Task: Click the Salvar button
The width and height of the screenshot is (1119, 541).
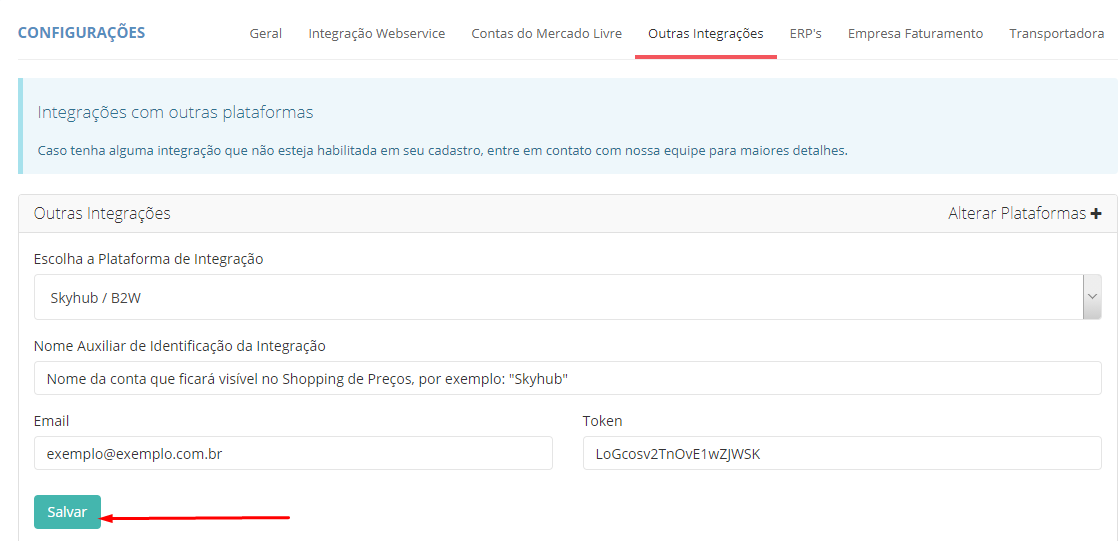Action: [x=67, y=512]
